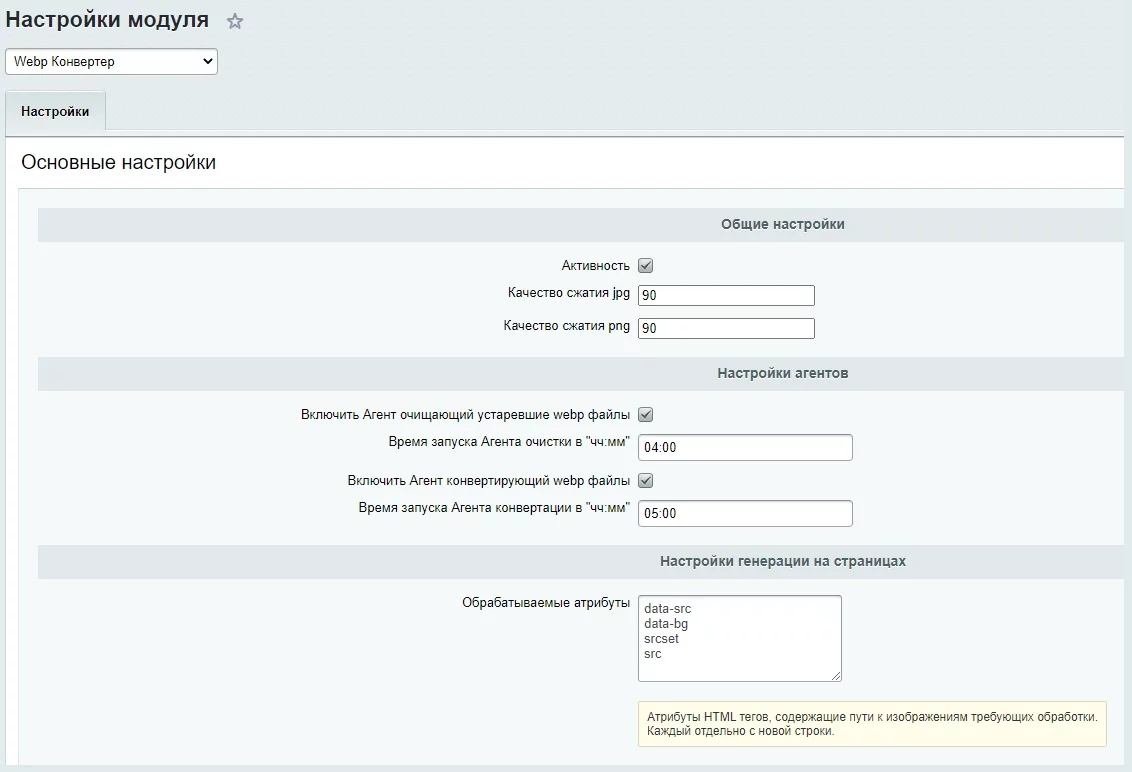Click inside the processed attributes textarea
Image resolution: width=1132 pixels, height=772 pixels.
[x=739, y=638]
